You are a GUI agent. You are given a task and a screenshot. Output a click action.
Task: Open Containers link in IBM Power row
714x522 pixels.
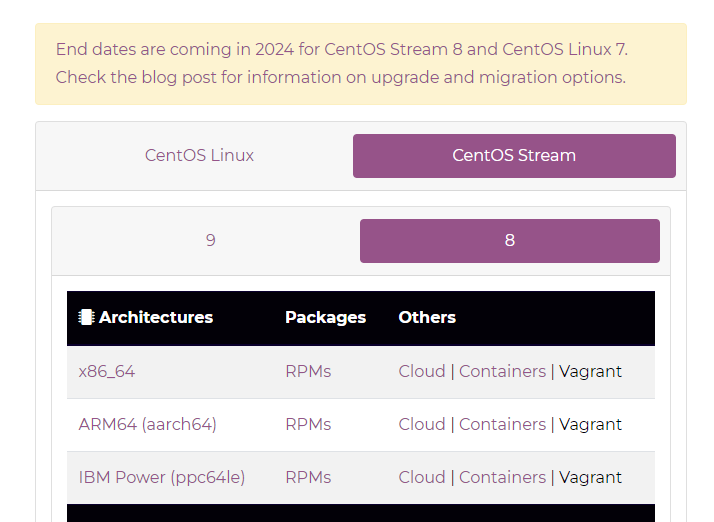point(502,477)
